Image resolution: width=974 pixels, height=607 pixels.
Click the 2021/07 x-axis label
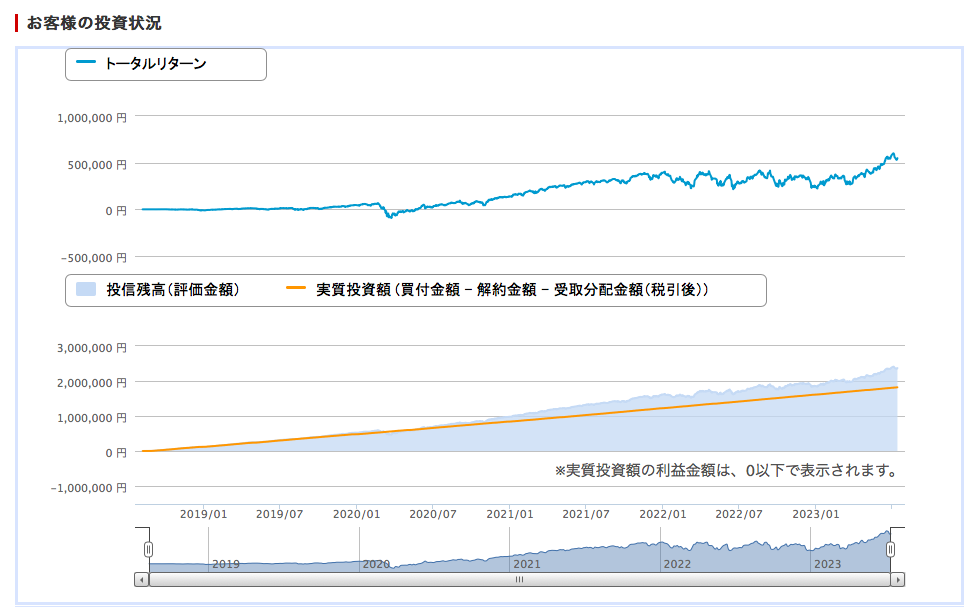pos(586,514)
